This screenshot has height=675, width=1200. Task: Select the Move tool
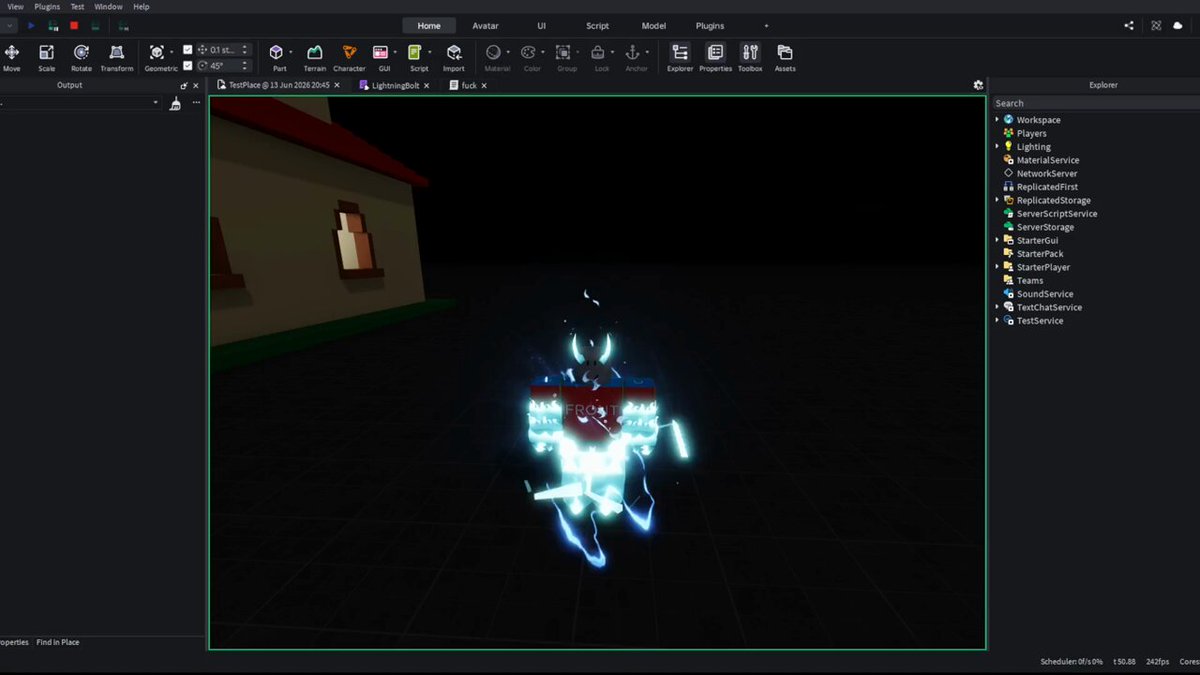(12, 57)
